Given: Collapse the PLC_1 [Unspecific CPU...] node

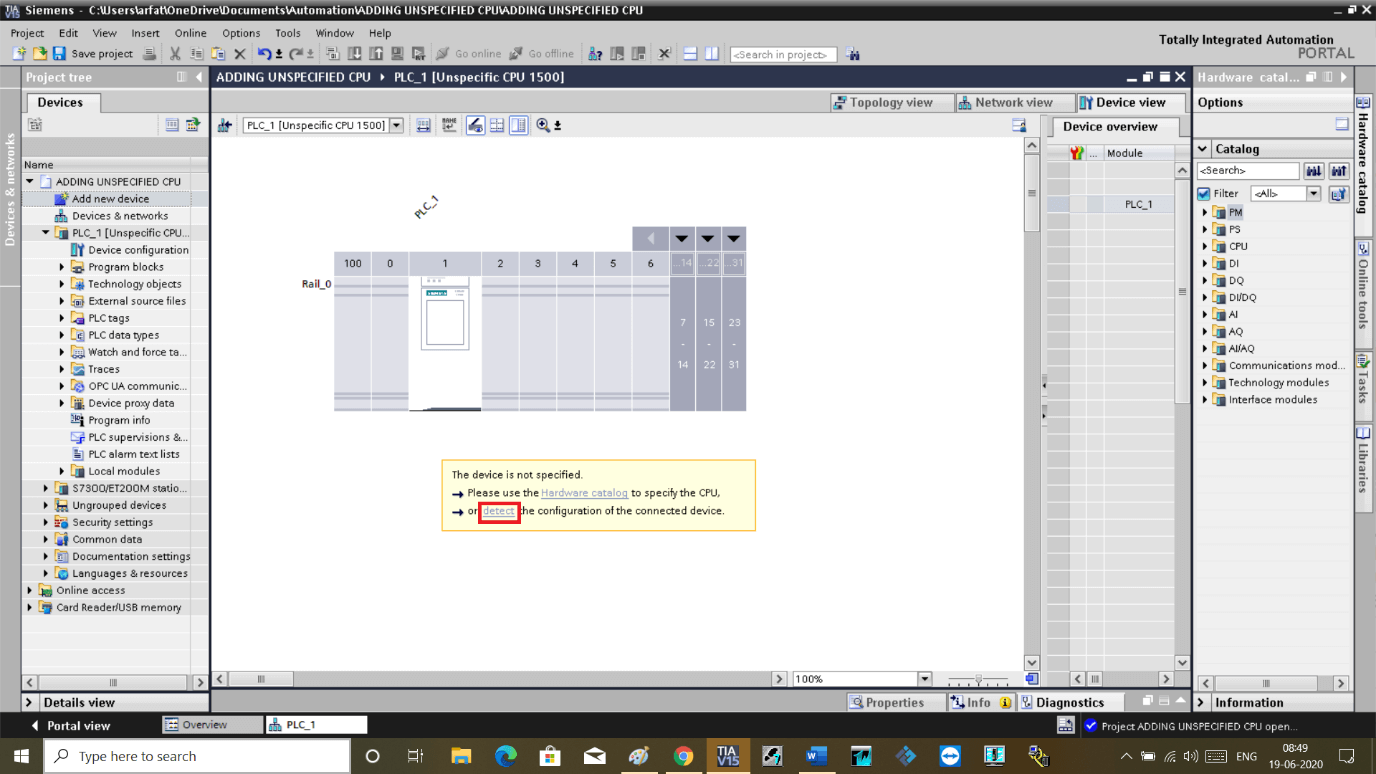Looking at the screenshot, I should pyautogui.click(x=46, y=233).
